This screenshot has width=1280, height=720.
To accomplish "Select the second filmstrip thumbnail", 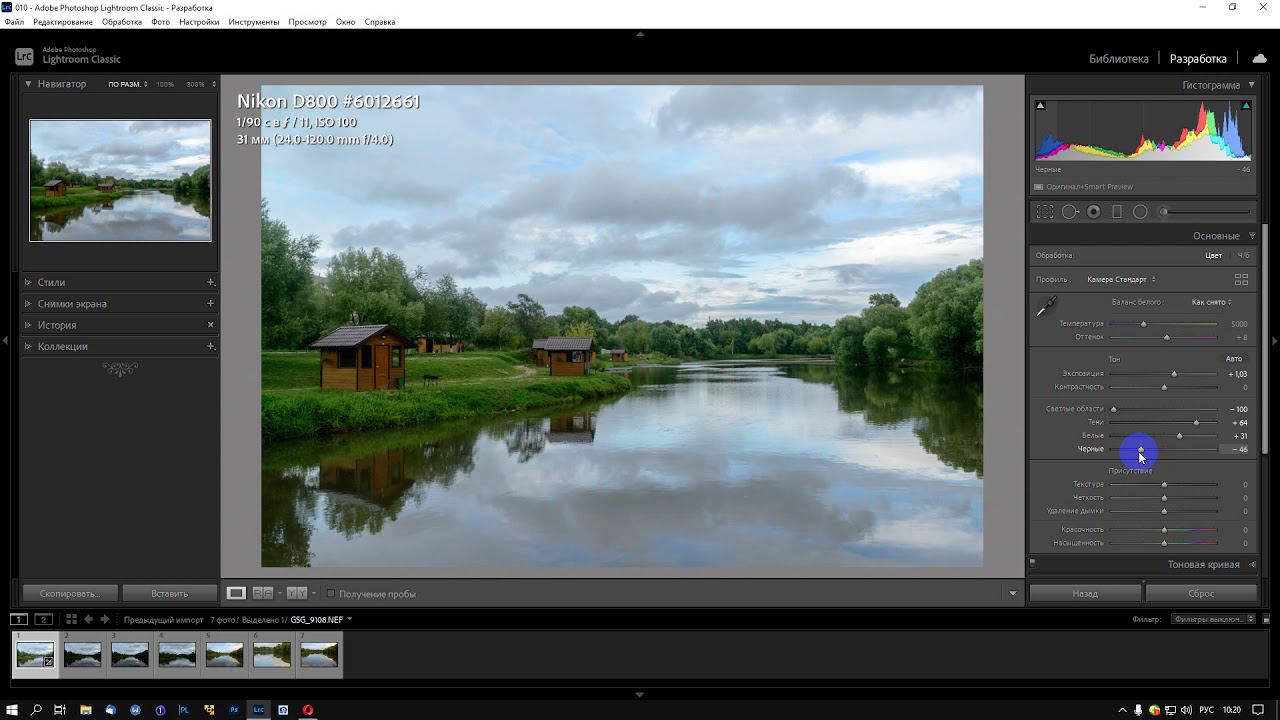I will tap(82, 654).
